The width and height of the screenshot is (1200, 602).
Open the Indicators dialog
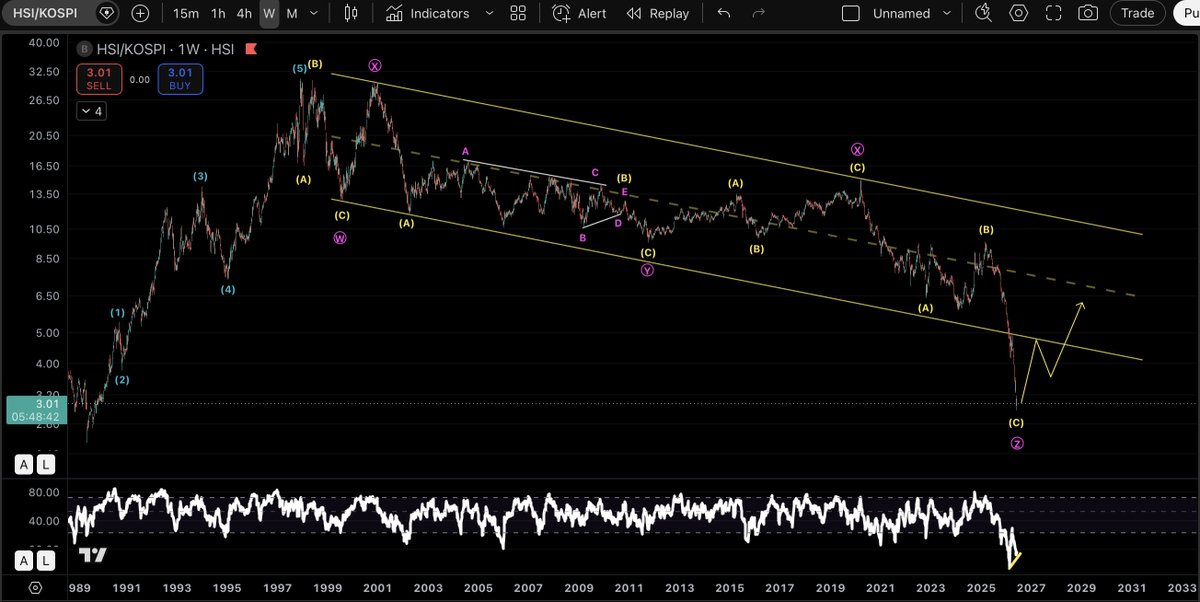pyautogui.click(x=427, y=13)
